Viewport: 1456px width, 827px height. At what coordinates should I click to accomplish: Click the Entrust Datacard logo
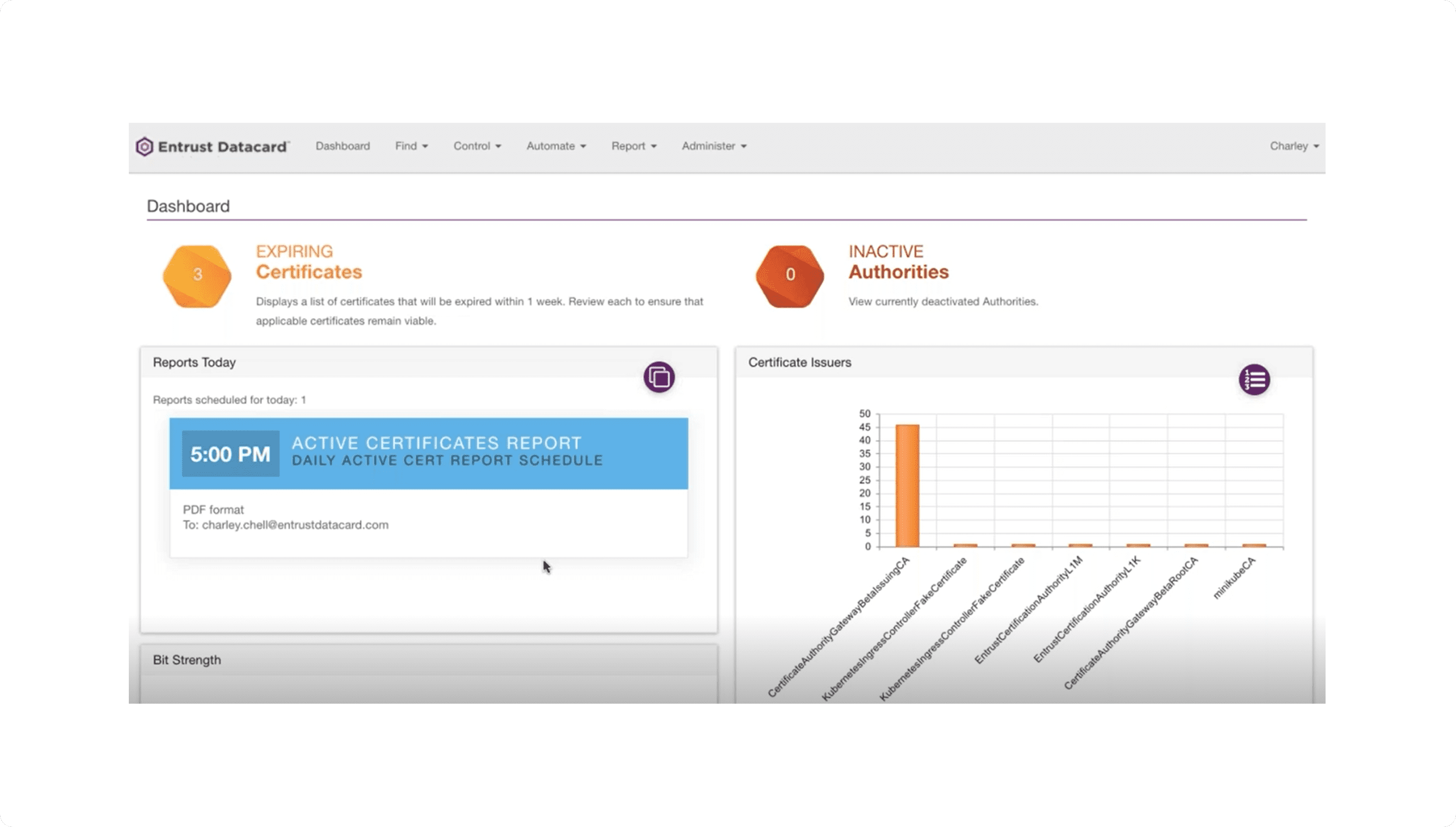[x=213, y=147]
